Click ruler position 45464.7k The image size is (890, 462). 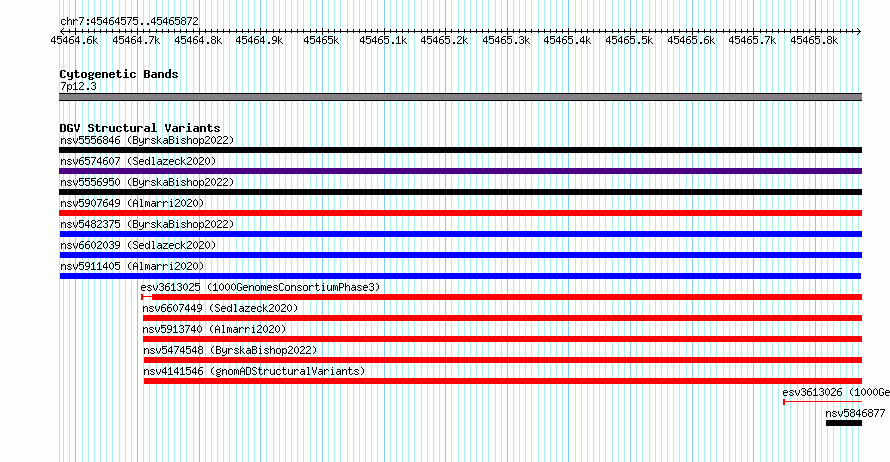[136, 40]
